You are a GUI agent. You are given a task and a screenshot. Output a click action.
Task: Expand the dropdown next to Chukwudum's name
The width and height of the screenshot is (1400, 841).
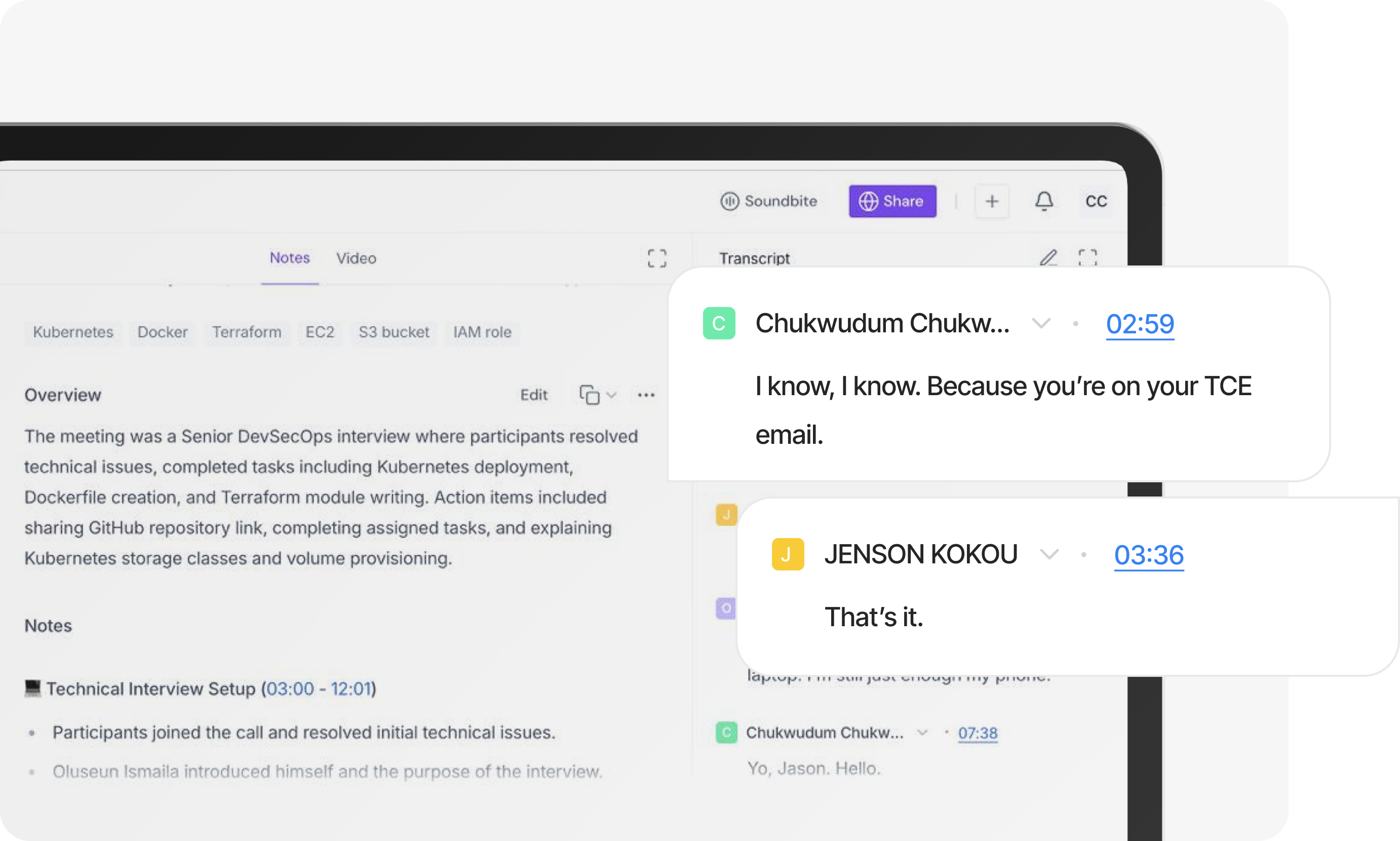click(1041, 324)
